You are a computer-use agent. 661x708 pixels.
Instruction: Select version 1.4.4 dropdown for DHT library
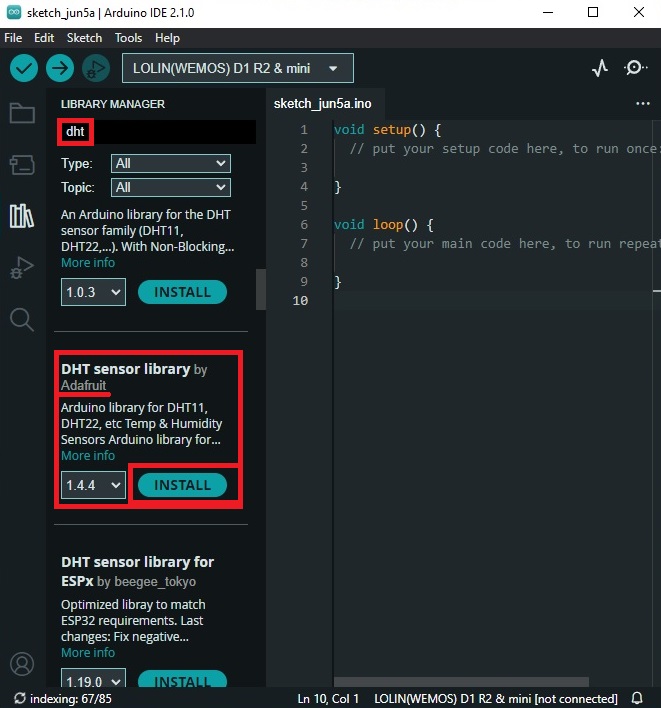pyautogui.click(x=93, y=485)
